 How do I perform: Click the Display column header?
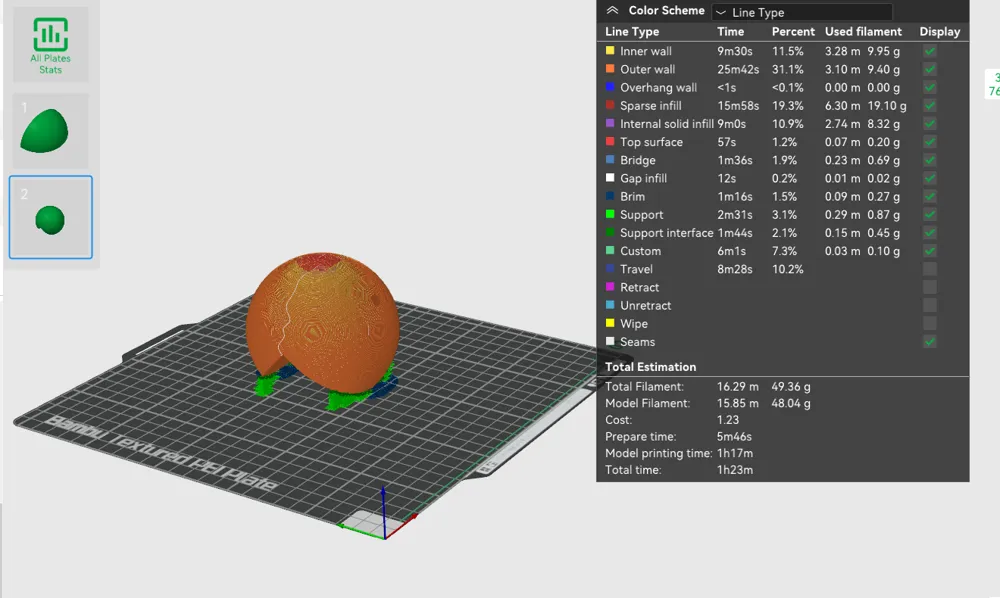tap(939, 31)
